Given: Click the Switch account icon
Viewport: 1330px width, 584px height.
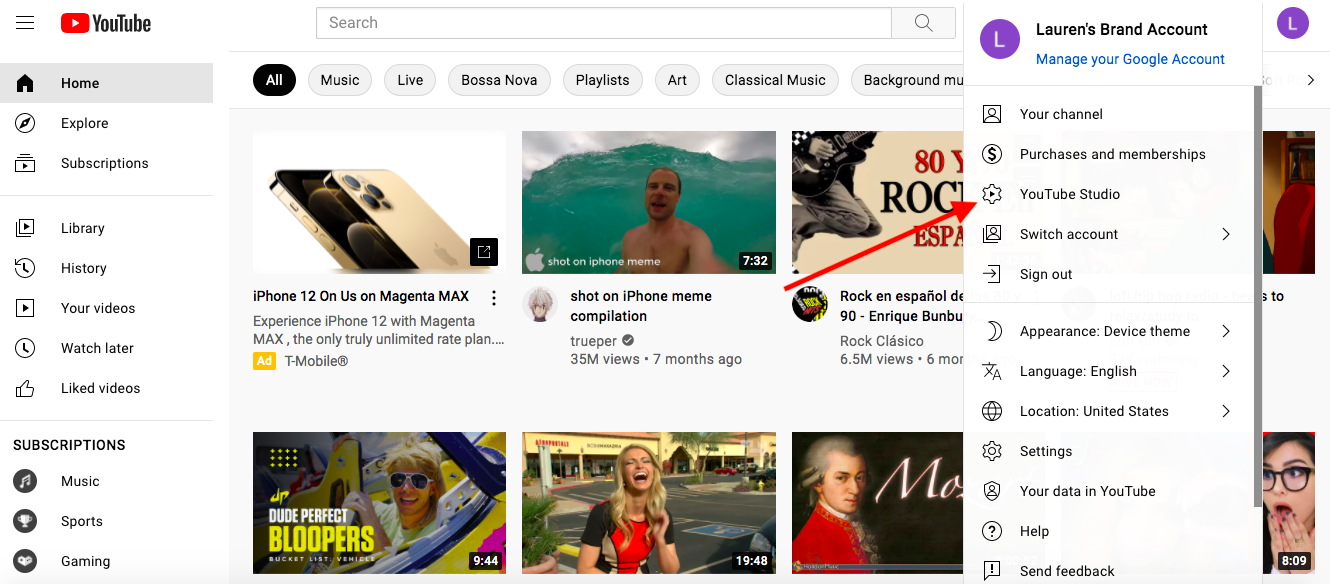Looking at the screenshot, I should (992, 234).
